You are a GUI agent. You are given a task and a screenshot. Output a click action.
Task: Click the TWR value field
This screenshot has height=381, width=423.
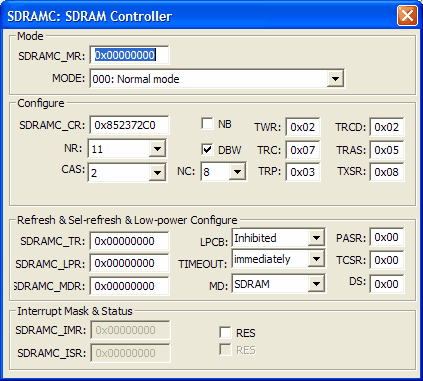point(303,127)
